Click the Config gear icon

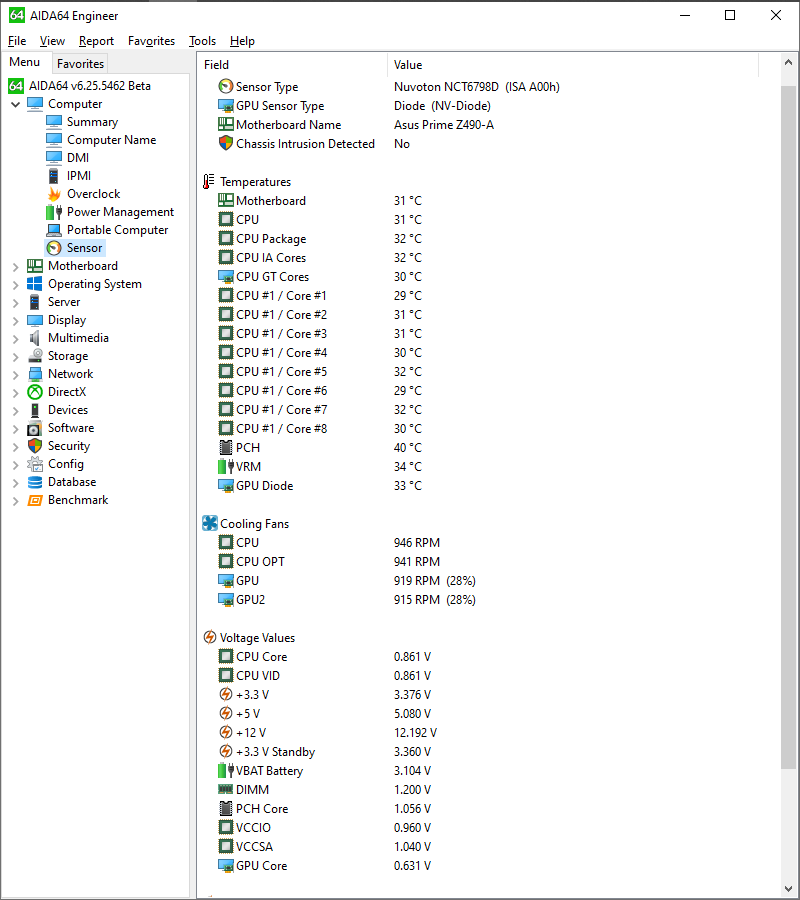point(35,464)
